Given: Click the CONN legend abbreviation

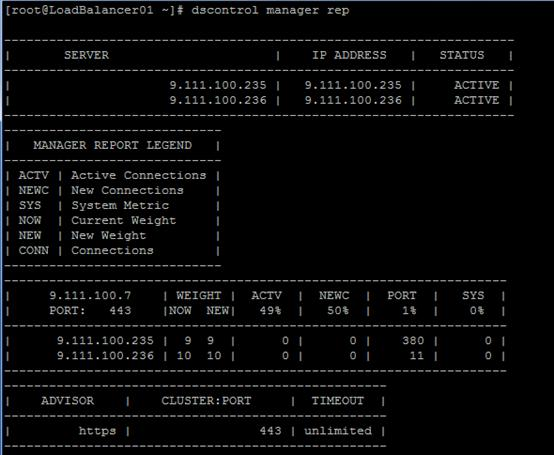Looking at the screenshot, I should tap(34, 250).
